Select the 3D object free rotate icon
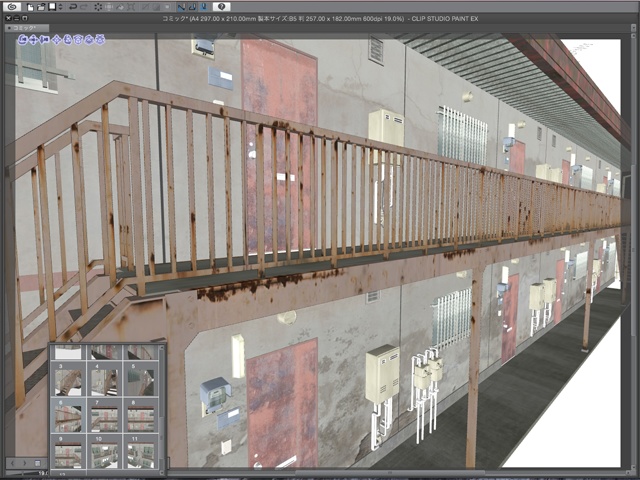 pos(78,40)
